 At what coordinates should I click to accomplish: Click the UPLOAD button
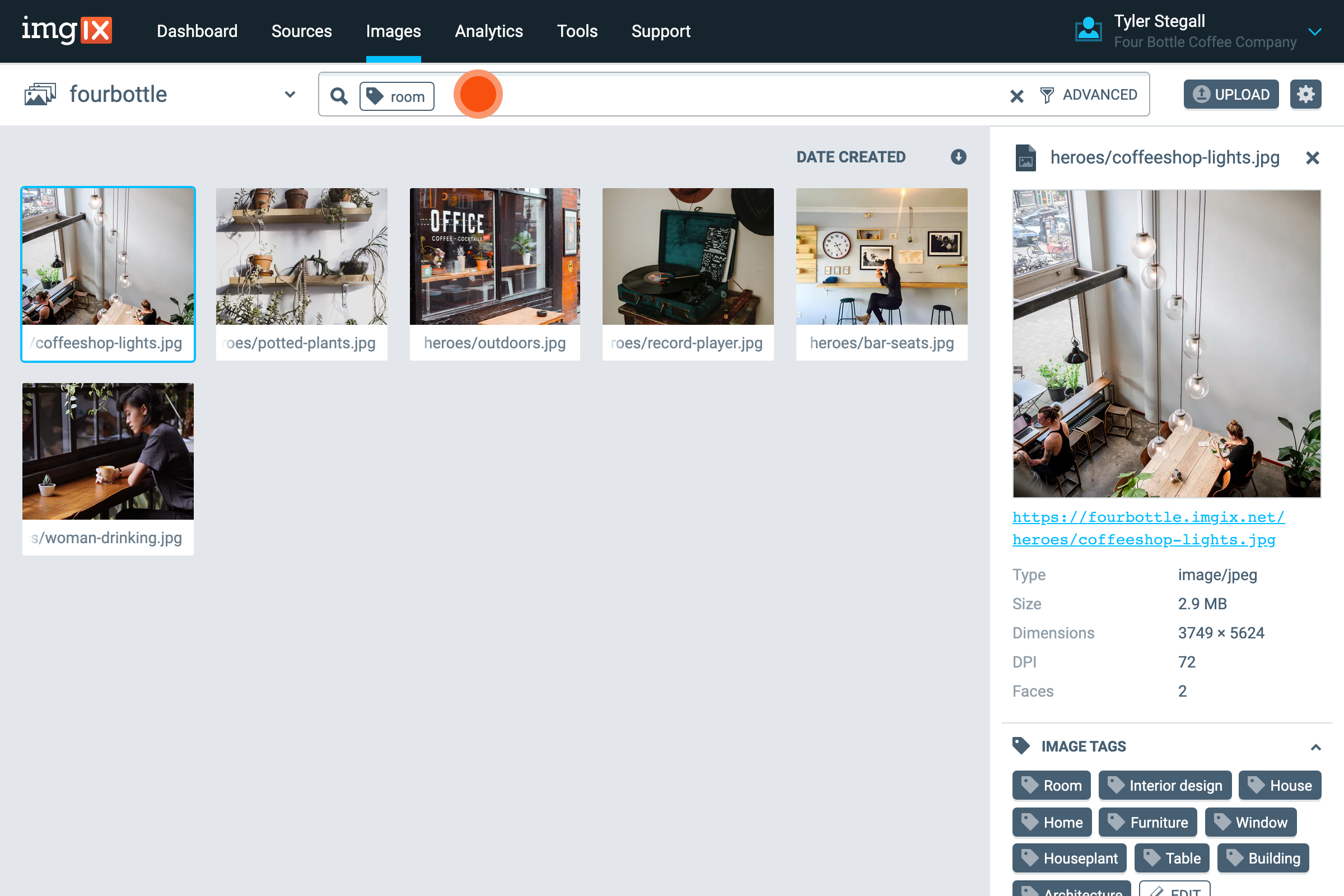point(1231,94)
